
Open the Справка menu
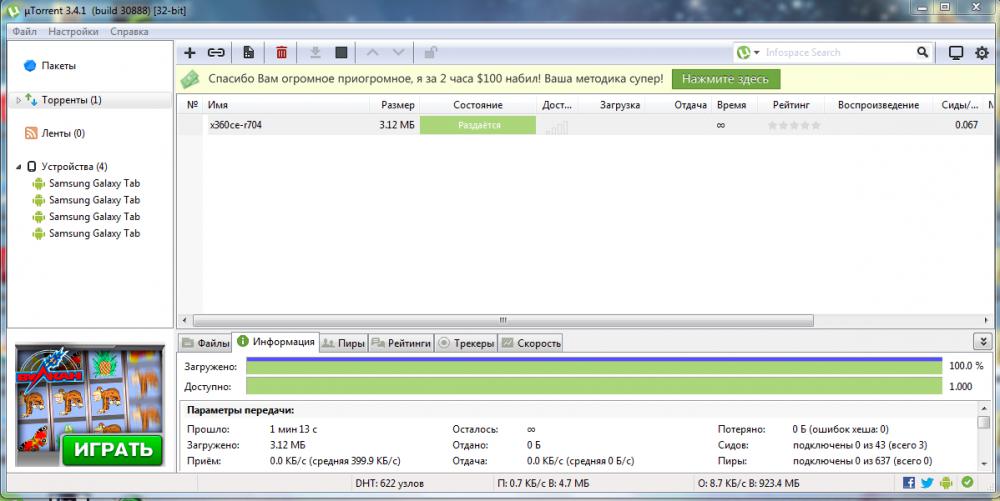point(129,31)
